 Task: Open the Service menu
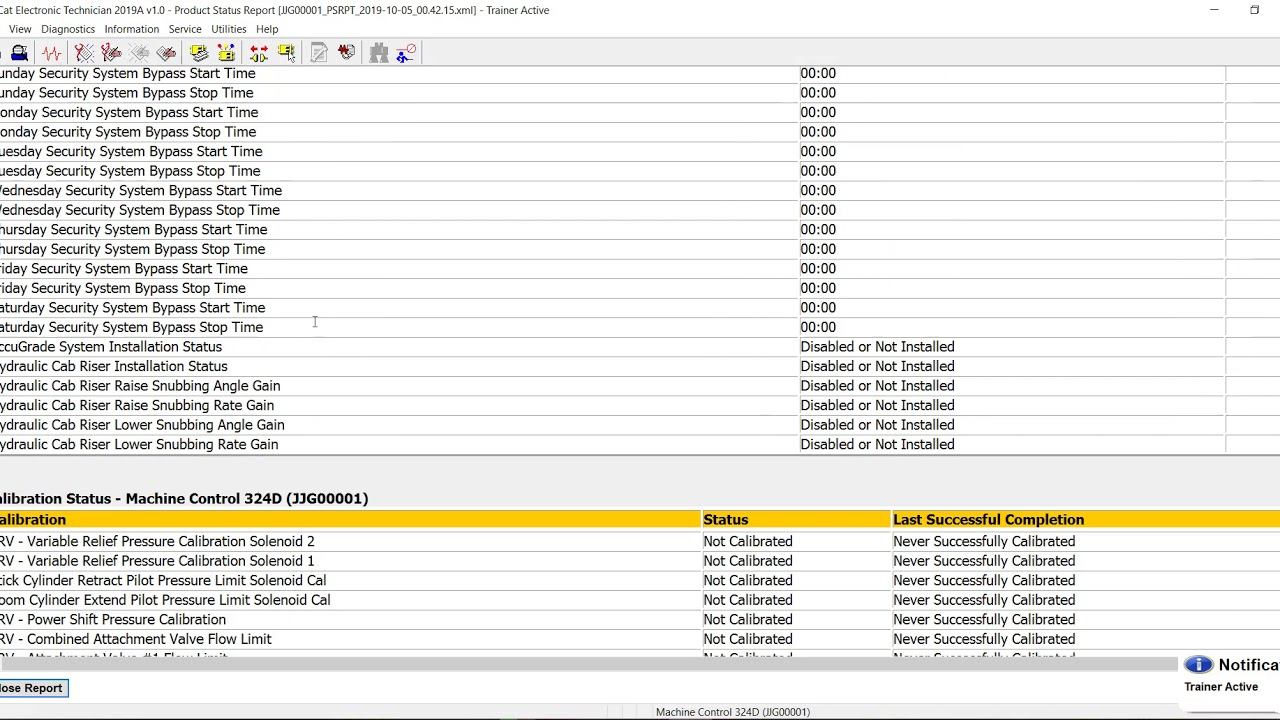tap(185, 29)
